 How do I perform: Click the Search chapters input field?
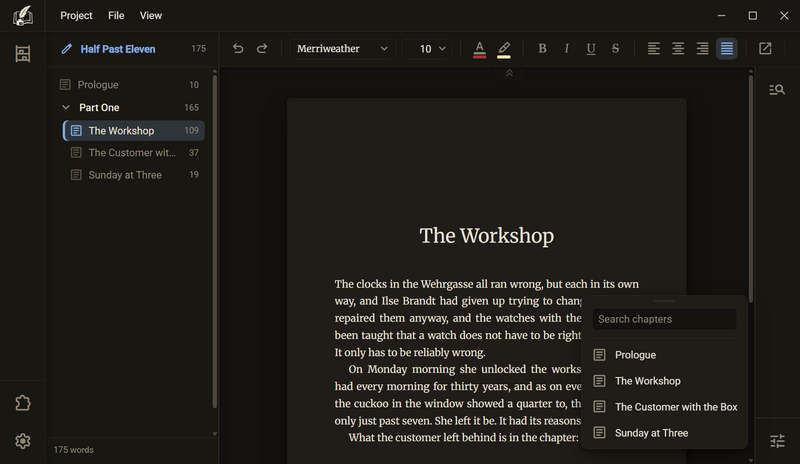point(664,319)
